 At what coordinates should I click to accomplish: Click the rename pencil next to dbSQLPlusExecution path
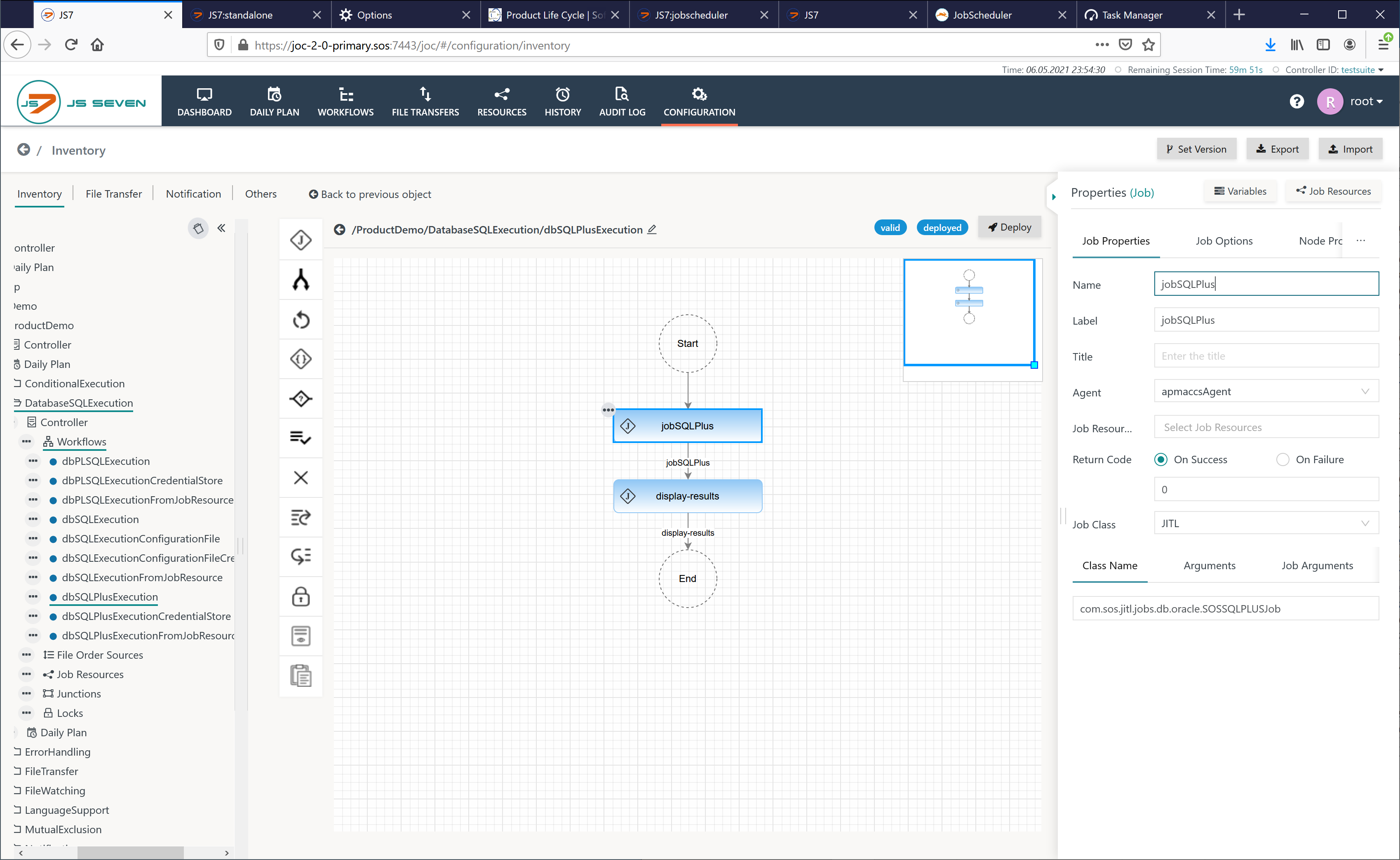coord(652,229)
